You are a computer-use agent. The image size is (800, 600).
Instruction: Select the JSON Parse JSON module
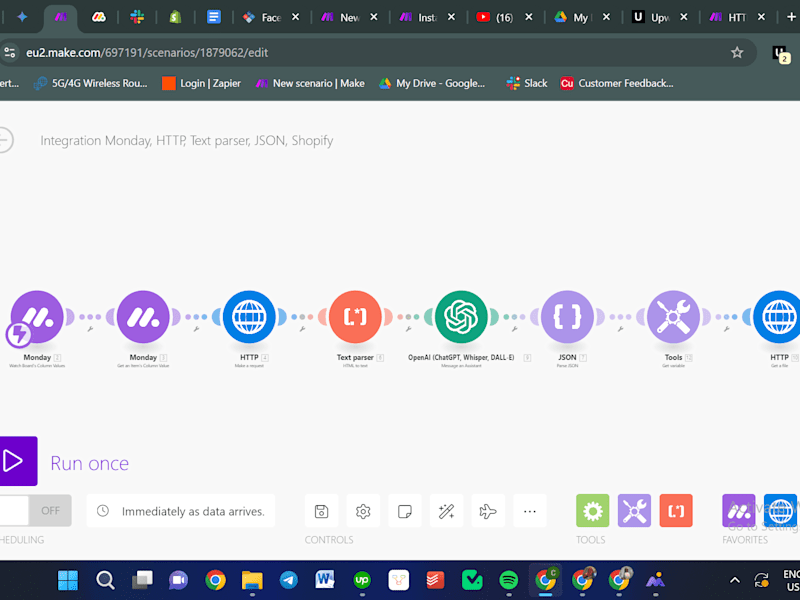[567, 317]
